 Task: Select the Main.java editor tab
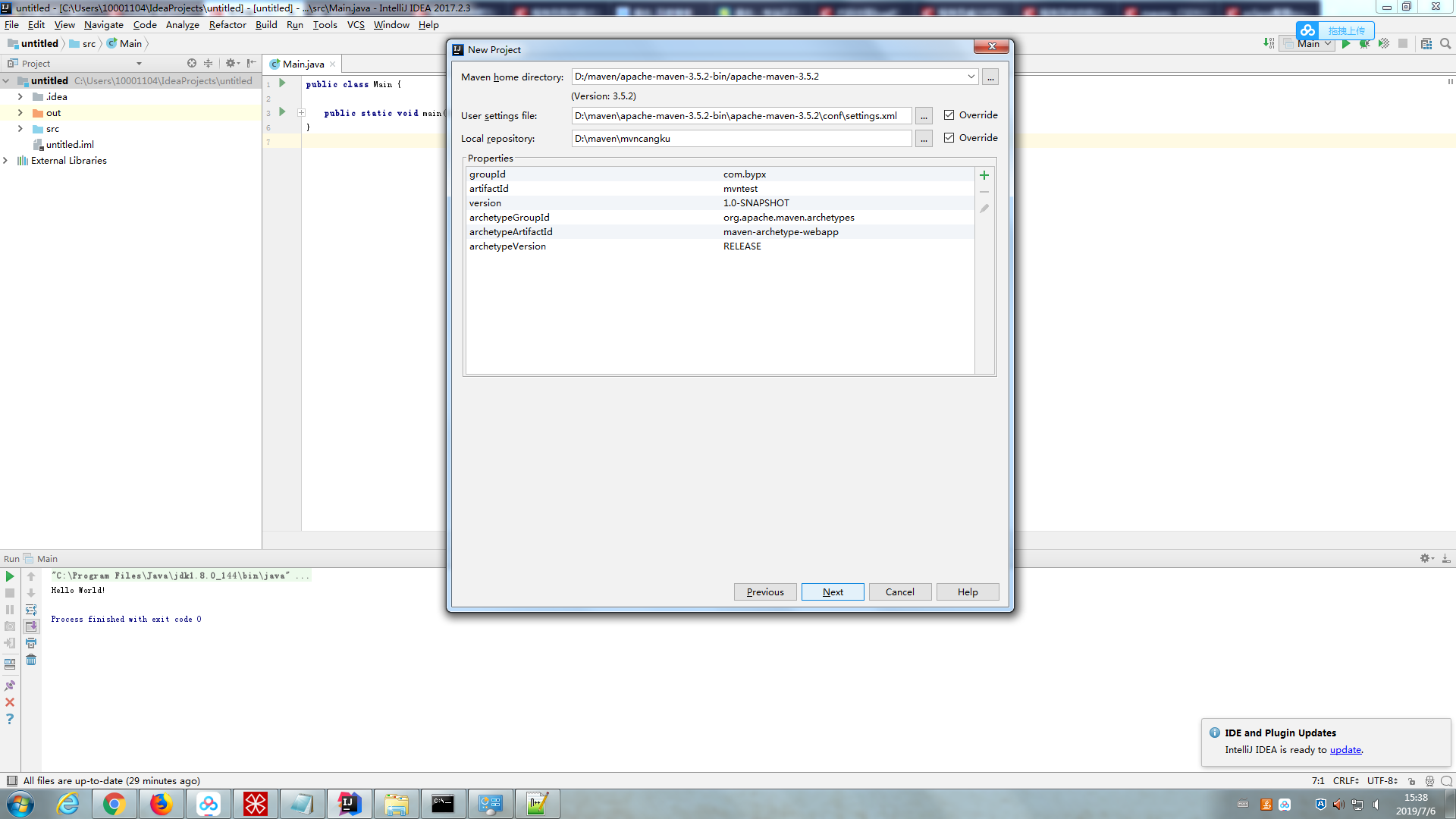[303, 64]
